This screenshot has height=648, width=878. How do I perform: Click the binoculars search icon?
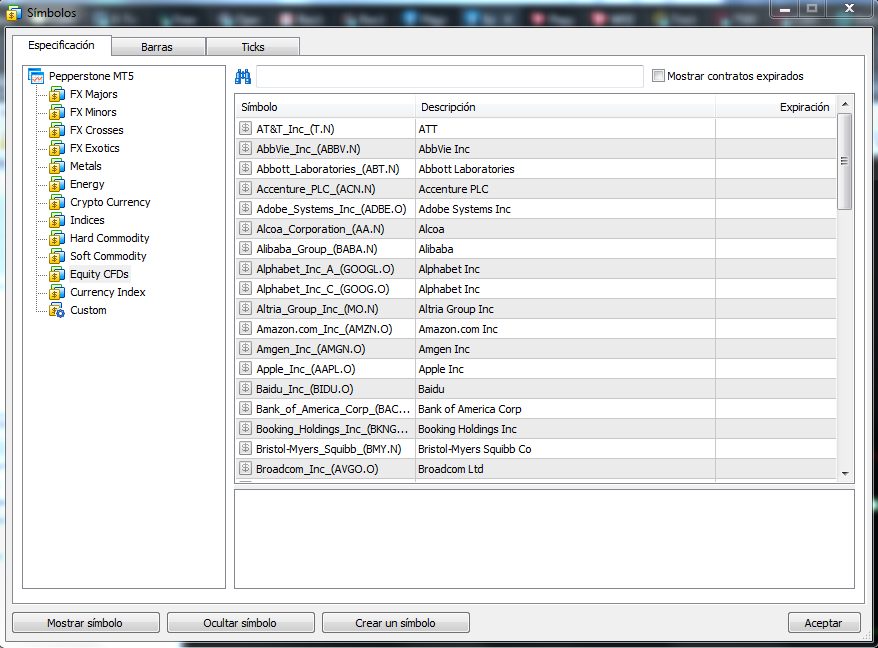243,76
